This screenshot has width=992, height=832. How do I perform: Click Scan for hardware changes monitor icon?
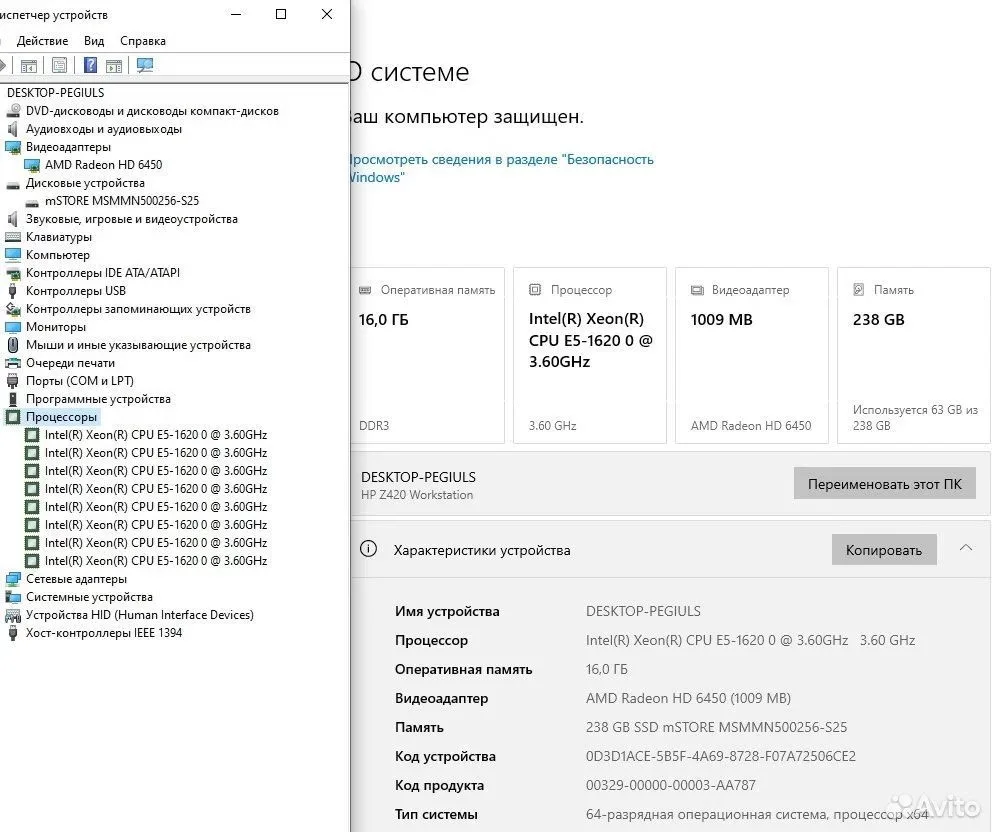[145, 65]
